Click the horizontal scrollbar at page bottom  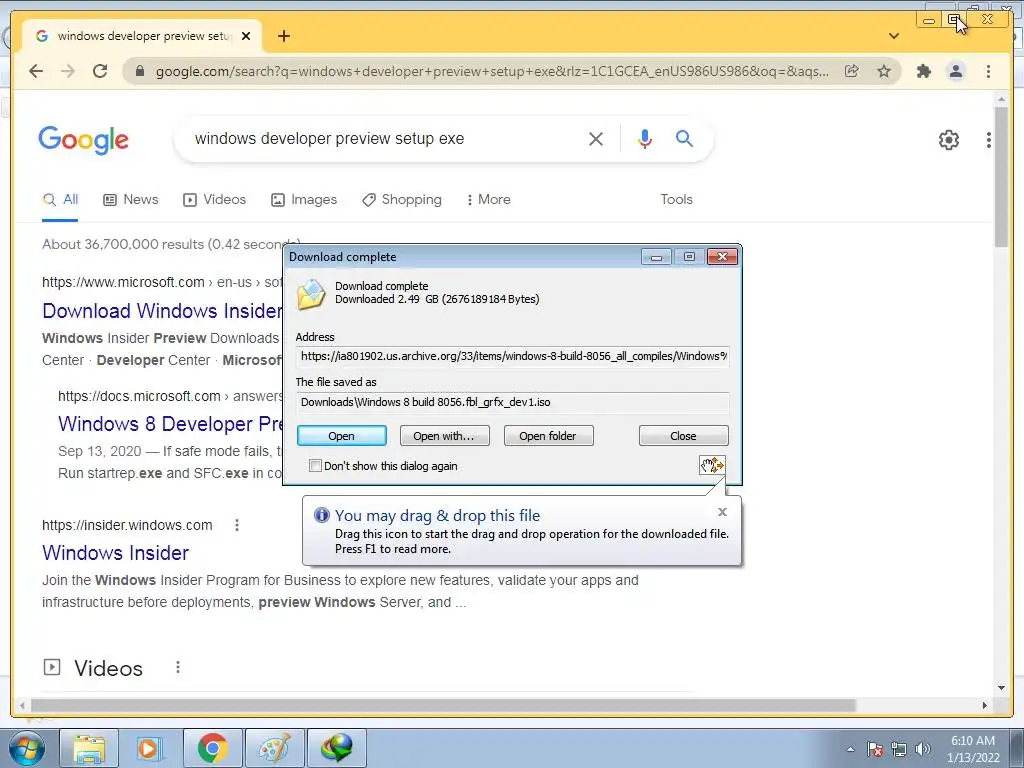coord(443,705)
